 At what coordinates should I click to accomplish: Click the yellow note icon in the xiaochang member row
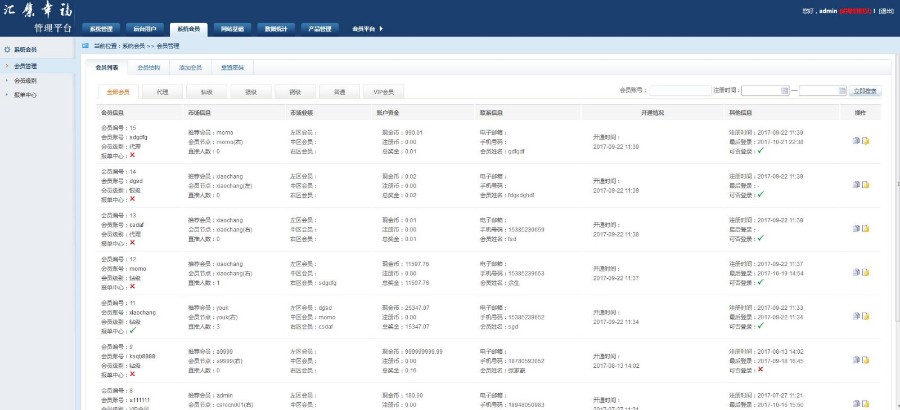point(866,316)
